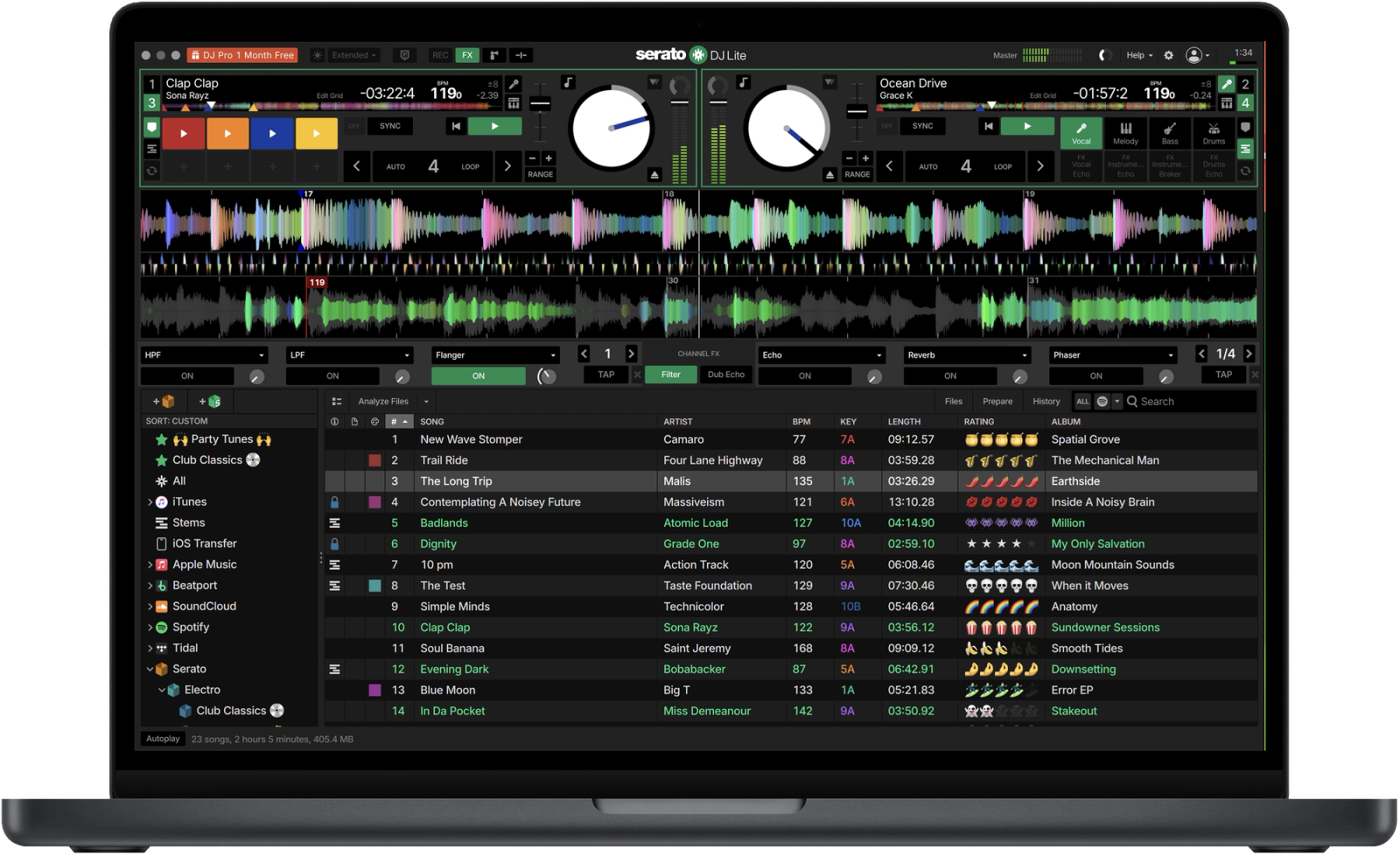
Task: Expand the Spotify library item
Action: pos(150,628)
